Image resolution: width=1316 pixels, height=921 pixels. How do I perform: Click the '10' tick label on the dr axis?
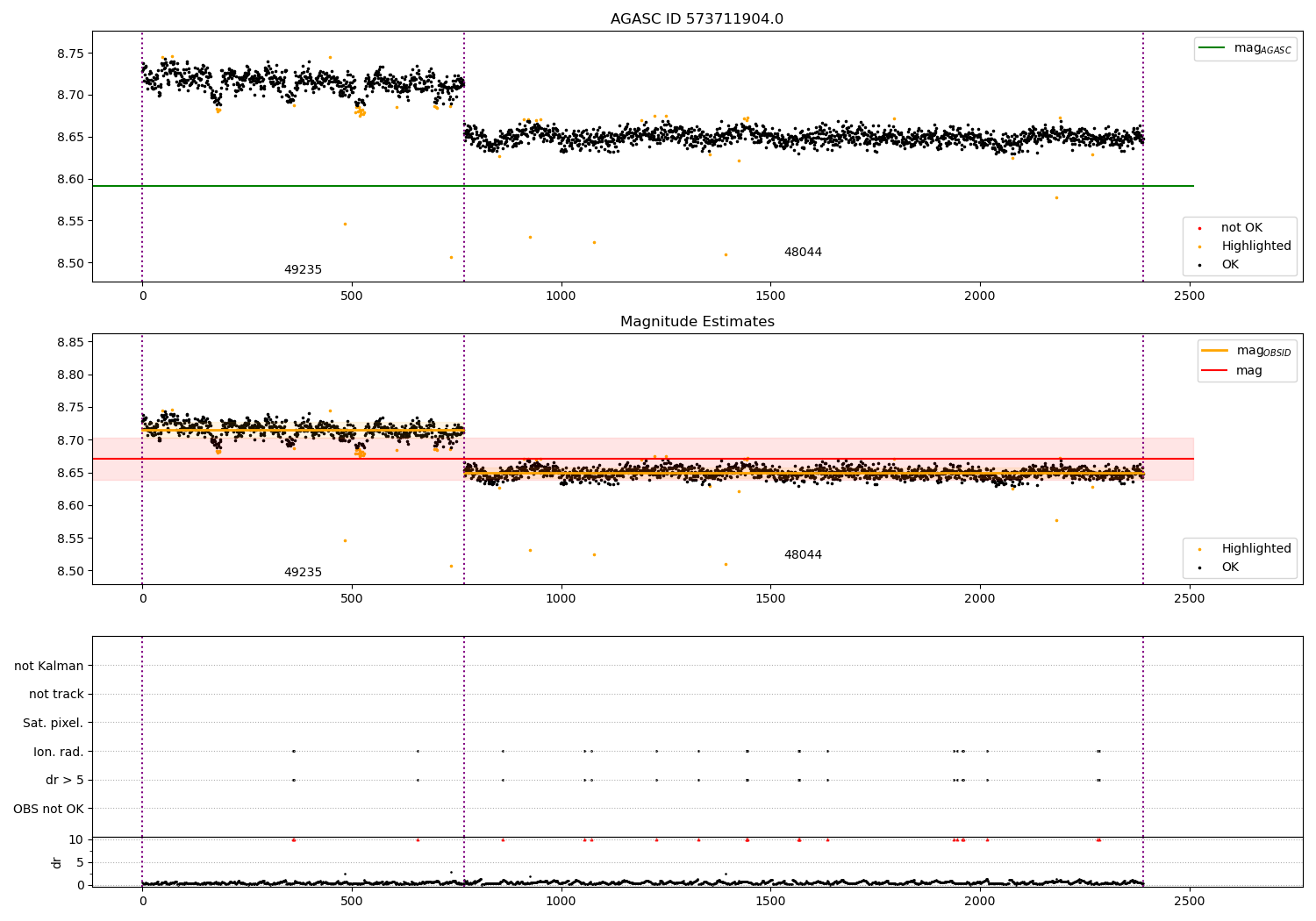pyautogui.click(x=76, y=839)
